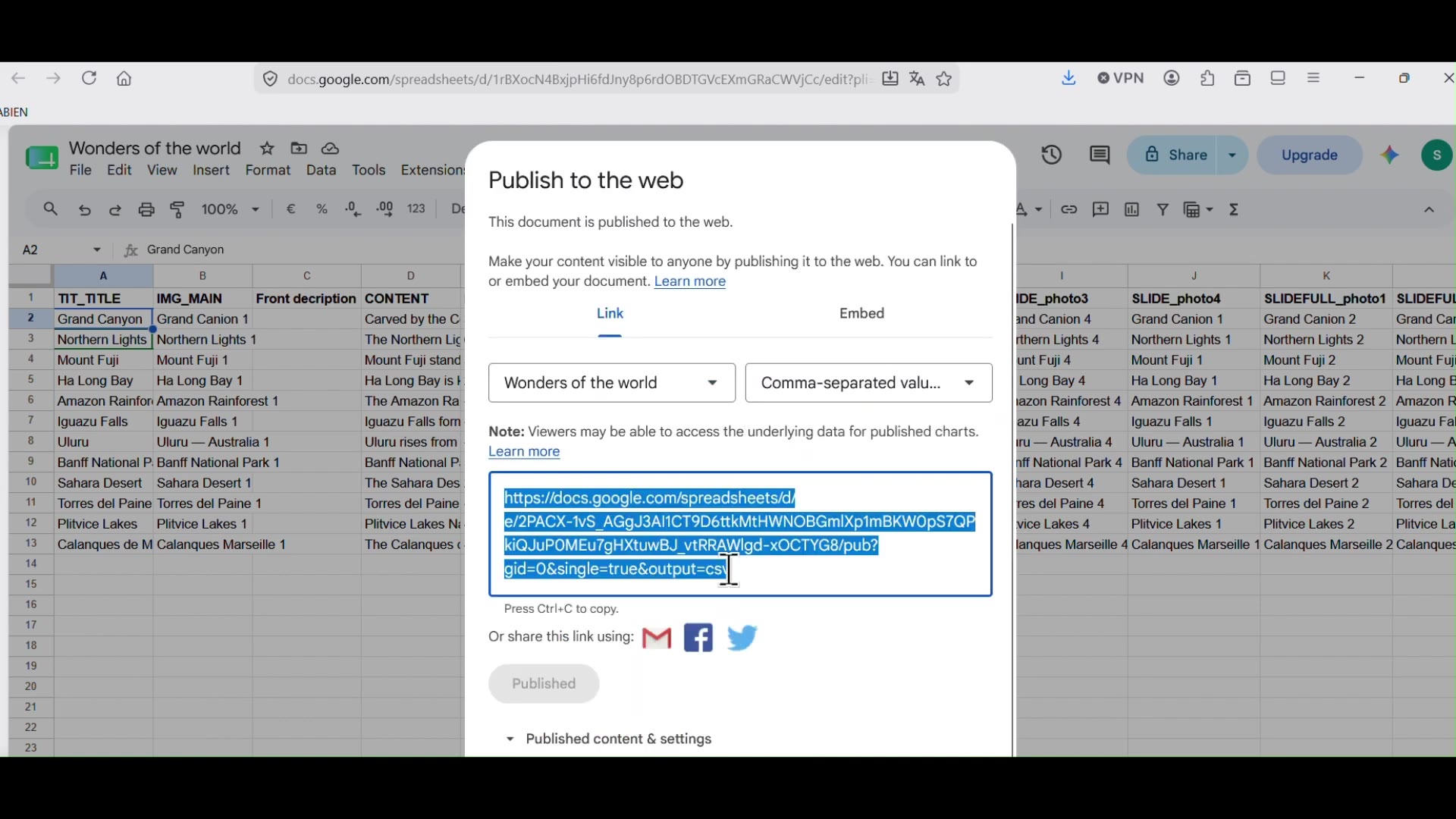
Task: Share link via Facebook icon
Action: click(698, 639)
